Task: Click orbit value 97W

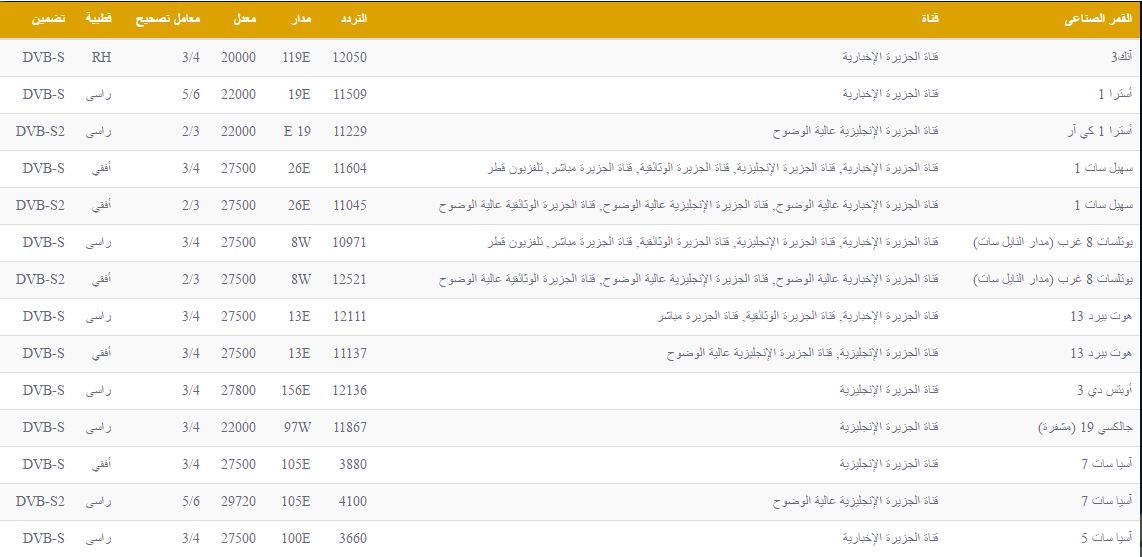Action: coord(298,428)
